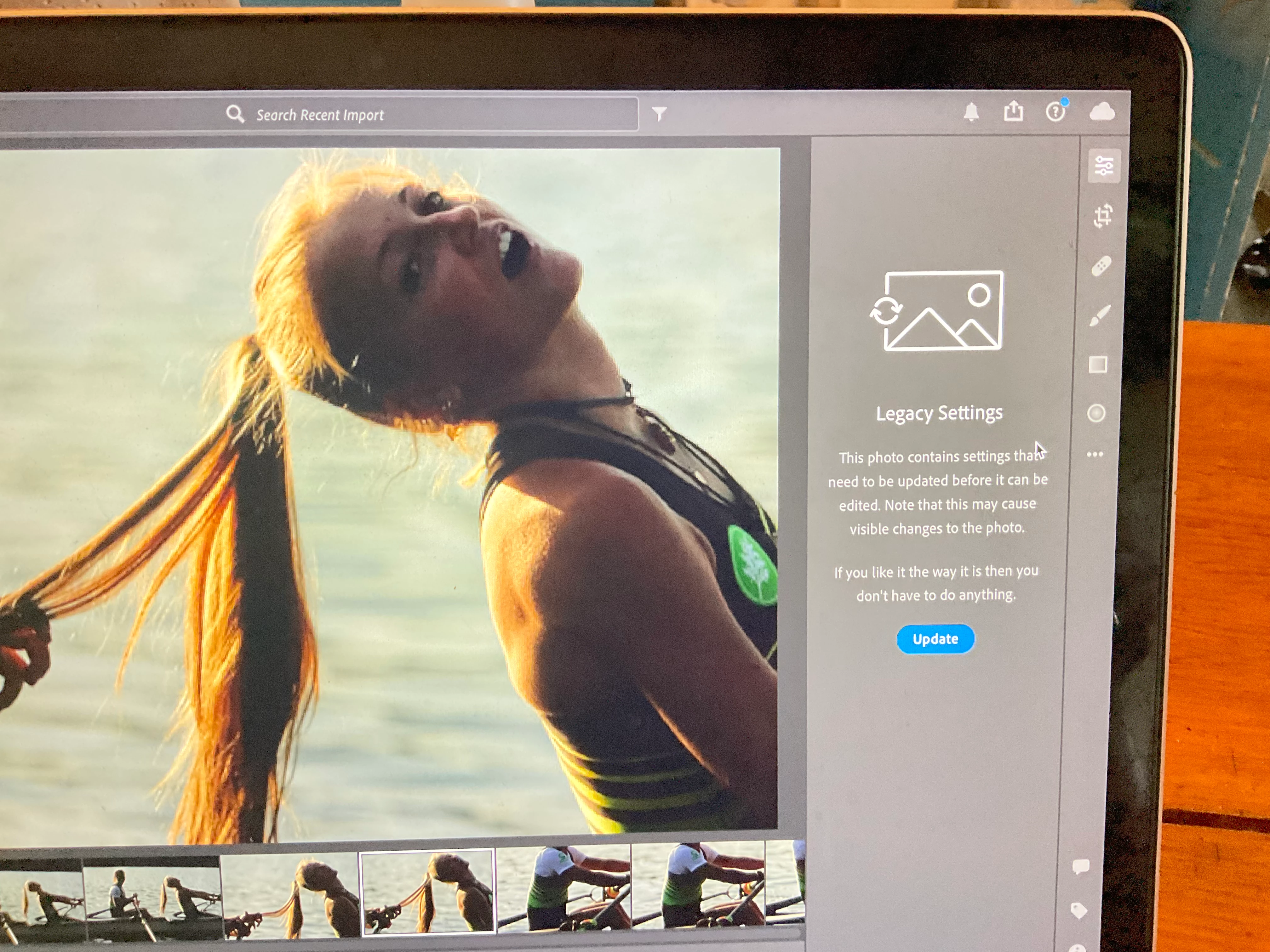Open the cloud sync status icon
Screen dimensions: 1270x952
tap(1102, 112)
